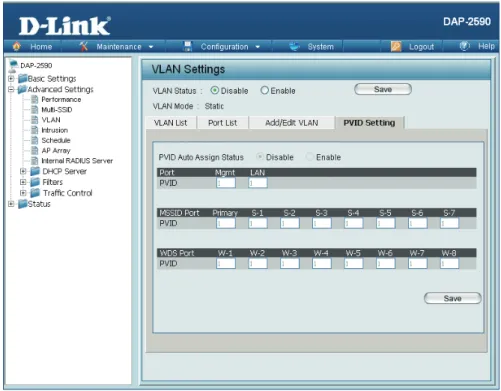
Task: Click the System icon in the toolbar
Action: tap(294, 46)
